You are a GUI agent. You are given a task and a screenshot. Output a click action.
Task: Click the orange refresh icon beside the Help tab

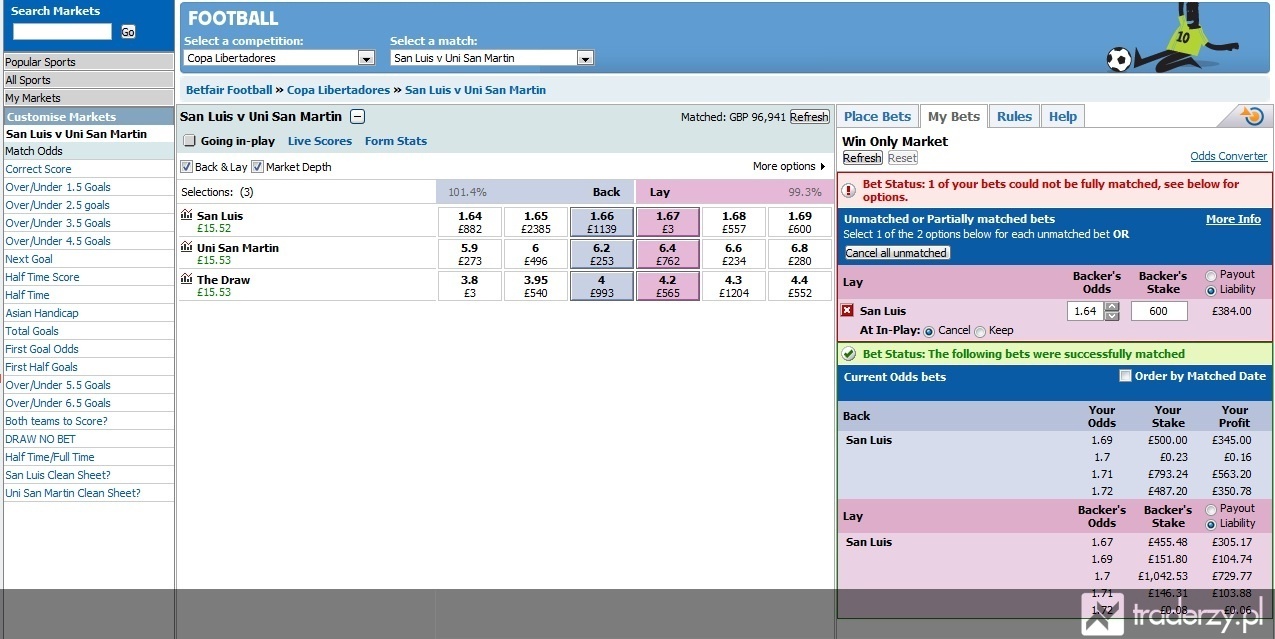click(1251, 116)
